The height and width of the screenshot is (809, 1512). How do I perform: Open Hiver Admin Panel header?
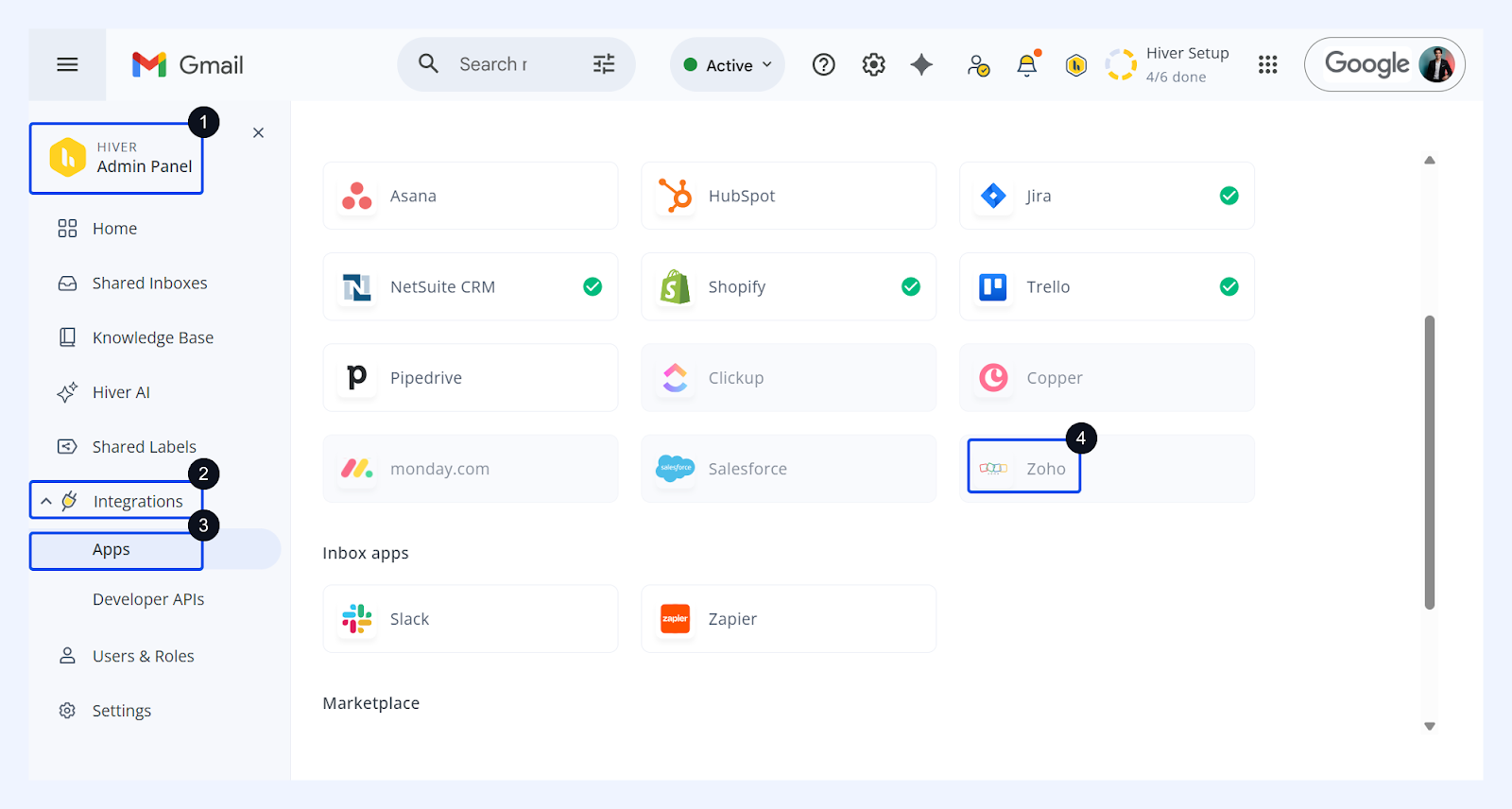(x=116, y=158)
